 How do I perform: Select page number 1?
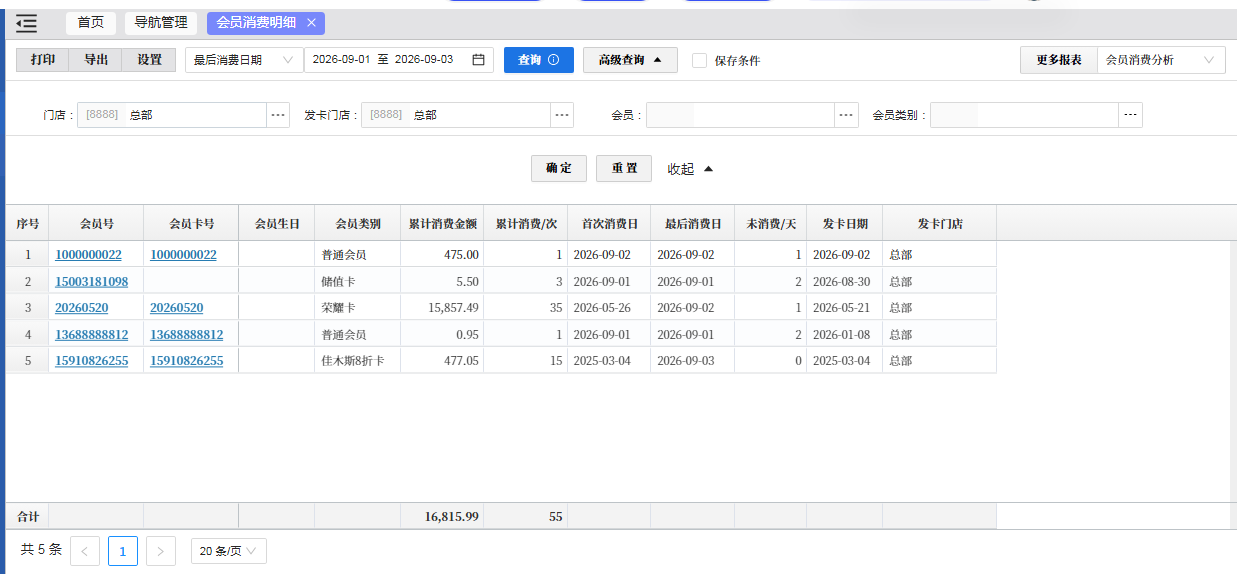pyautogui.click(x=123, y=551)
